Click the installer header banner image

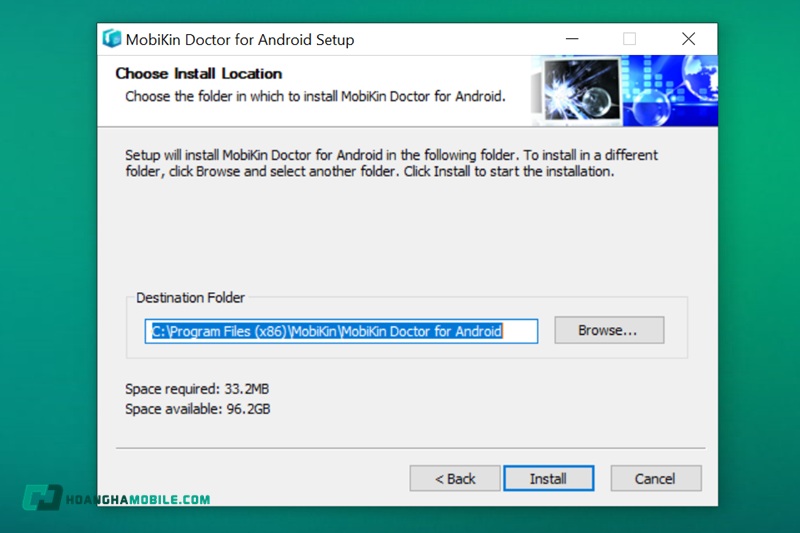coord(624,91)
